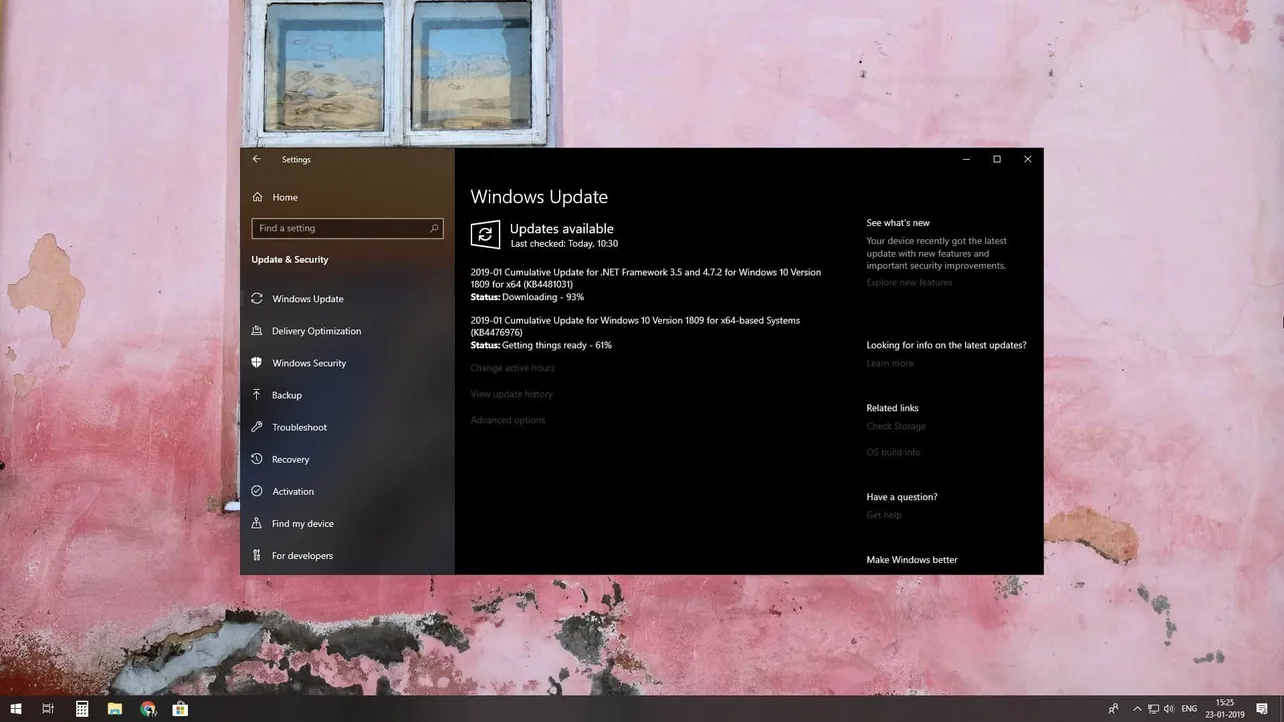The width and height of the screenshot is (1284, 722).
Task: Open View update history
Action: (x=511, y=394)
